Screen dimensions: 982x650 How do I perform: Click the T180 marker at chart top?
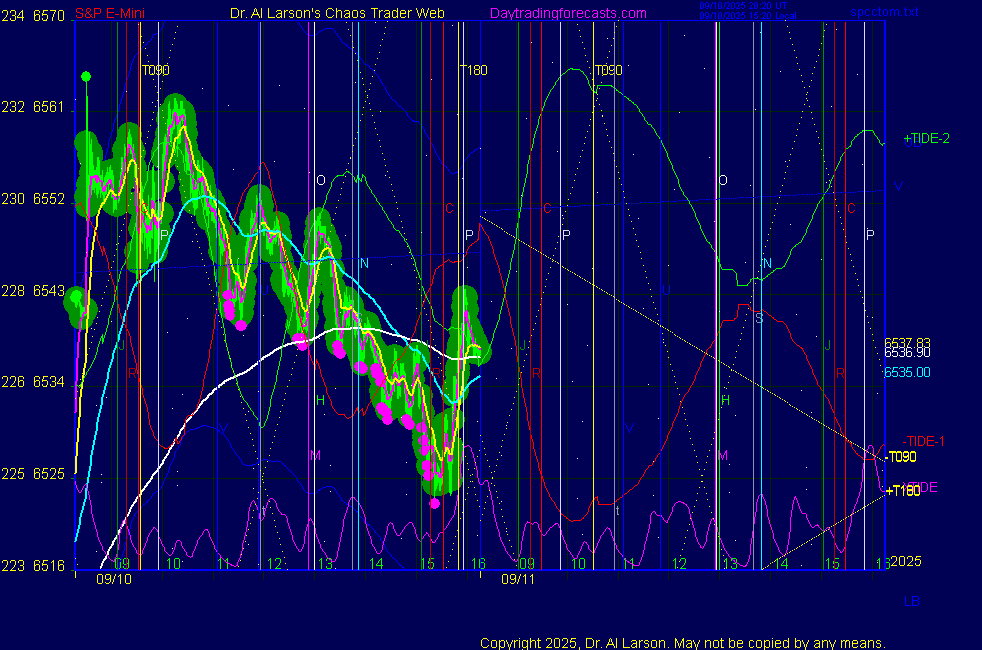(x=473, y=70)
